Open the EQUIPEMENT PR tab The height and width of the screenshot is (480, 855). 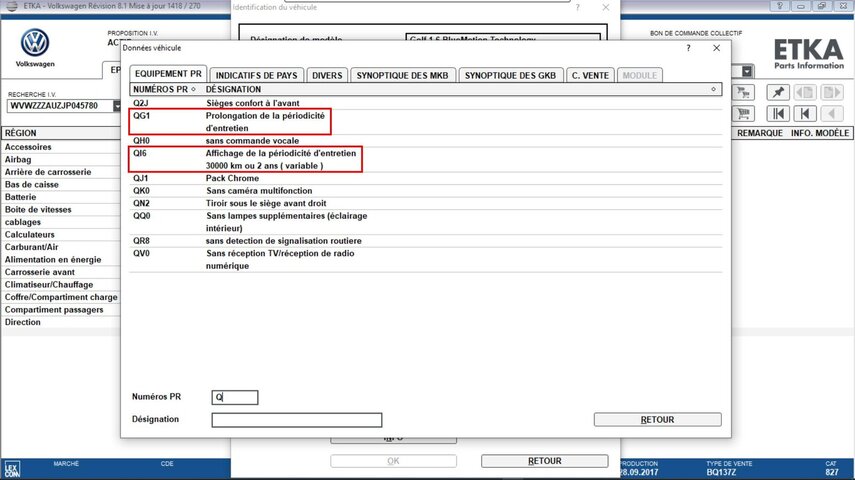[168, 74]
